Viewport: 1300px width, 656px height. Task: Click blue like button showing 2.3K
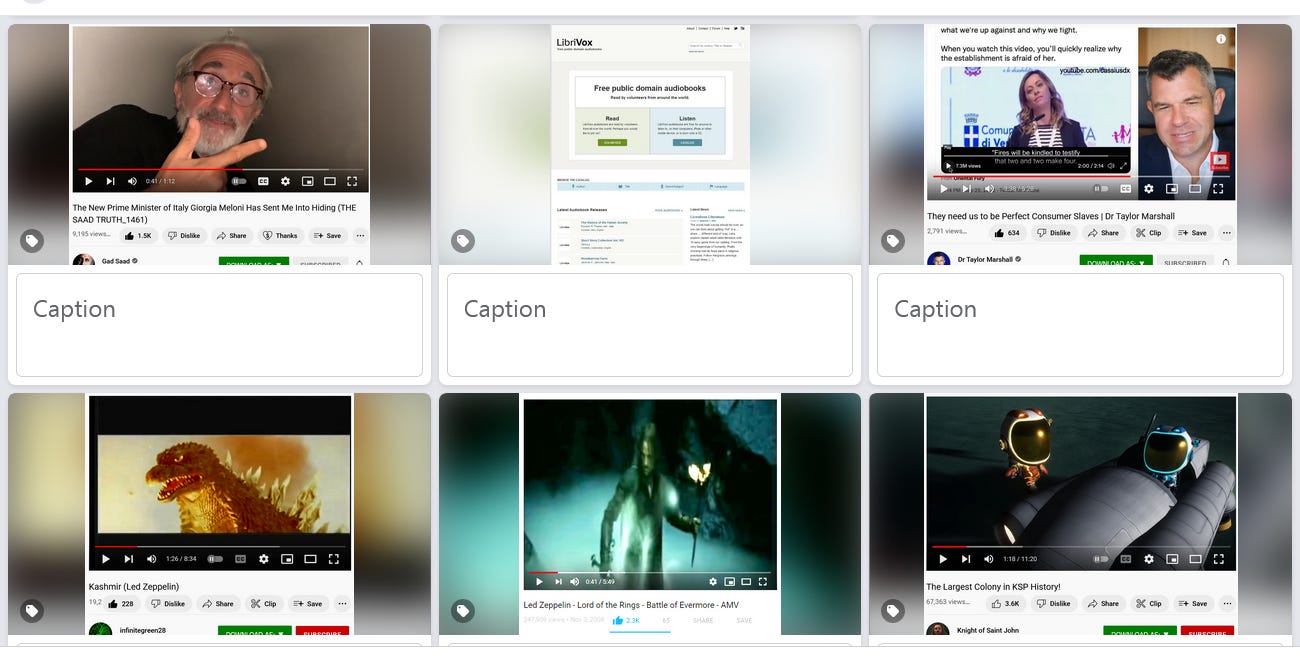click(x=627, y=621)
